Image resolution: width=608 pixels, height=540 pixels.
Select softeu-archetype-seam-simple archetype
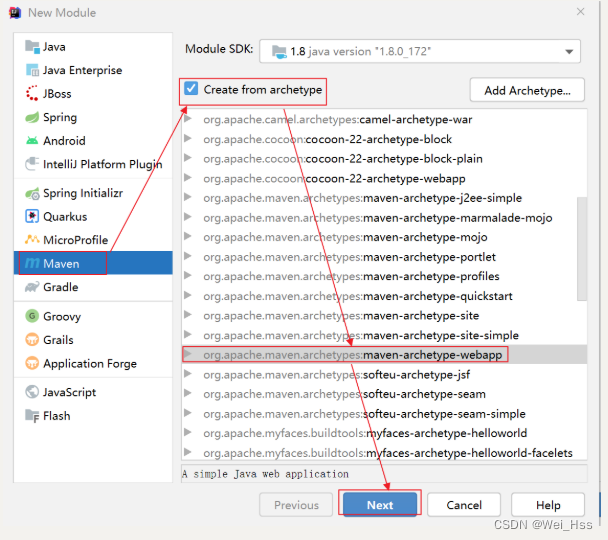(x=384, y=414)
